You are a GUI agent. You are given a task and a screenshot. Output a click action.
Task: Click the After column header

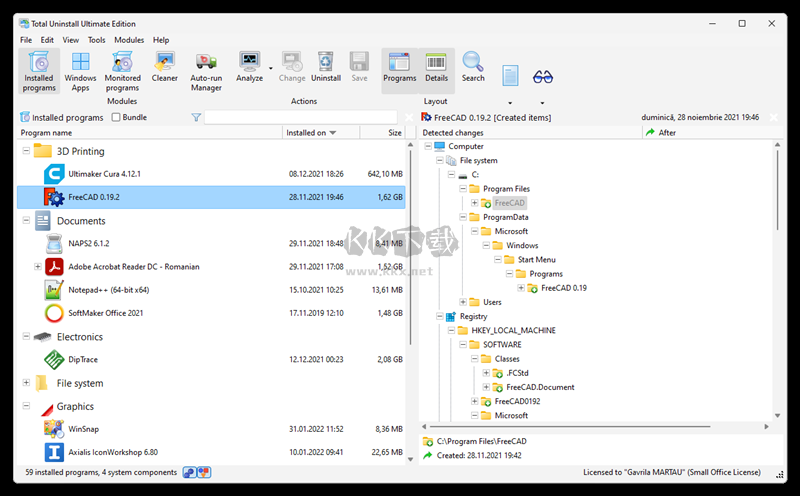click(x=712, y=133)
